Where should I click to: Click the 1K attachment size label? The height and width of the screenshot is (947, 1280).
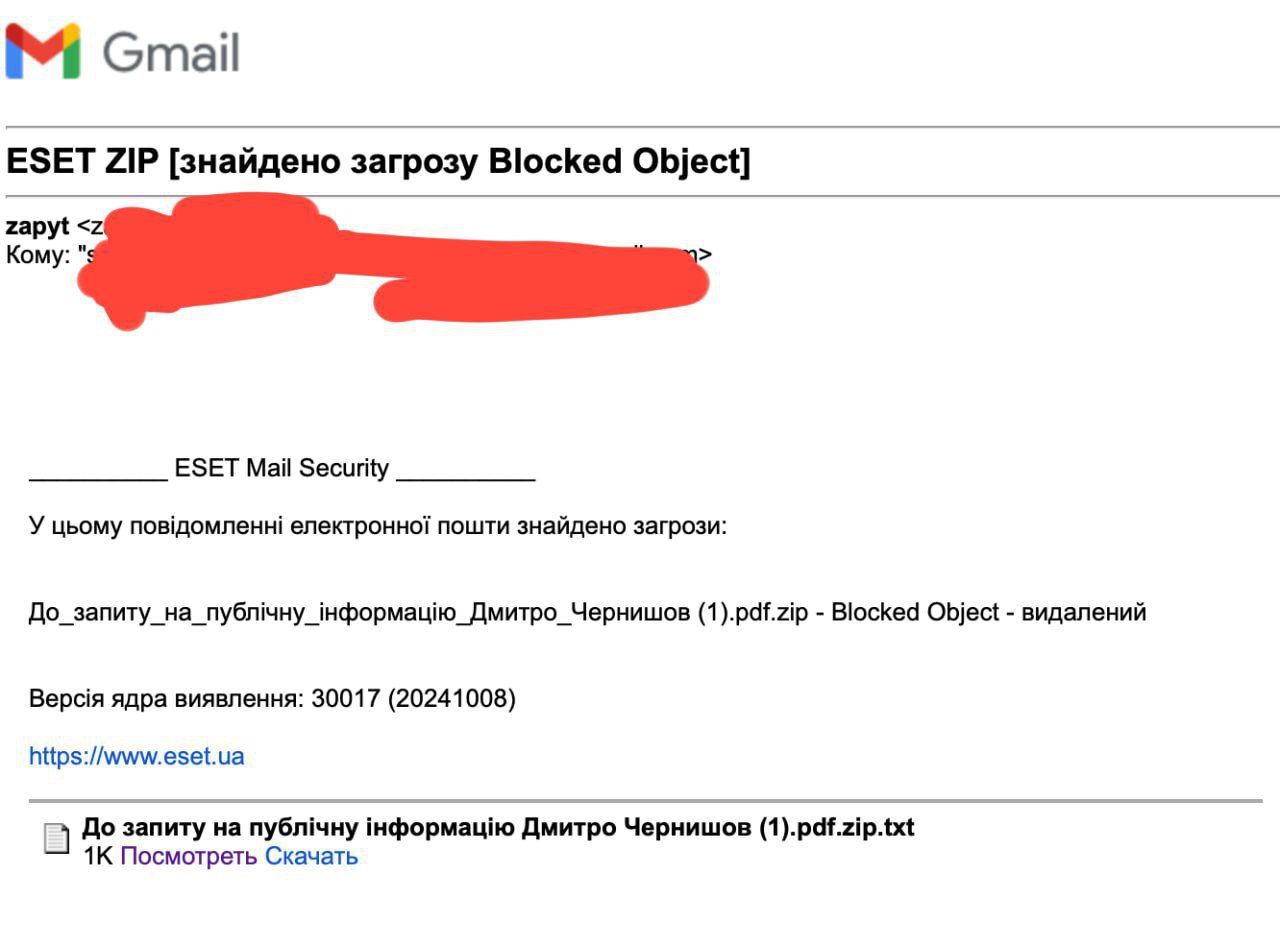click(x=98, y=857)
